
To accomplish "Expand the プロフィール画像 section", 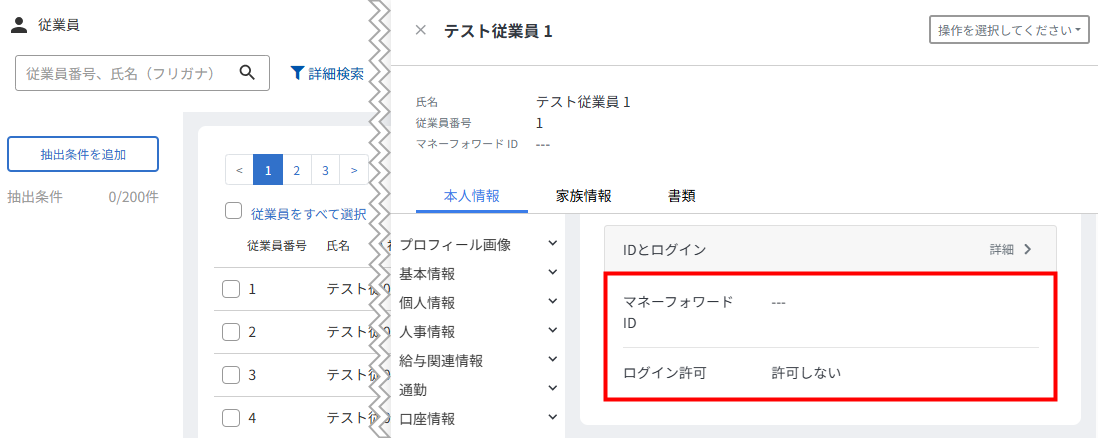I will pyautogui.click(x=552, y=244).
